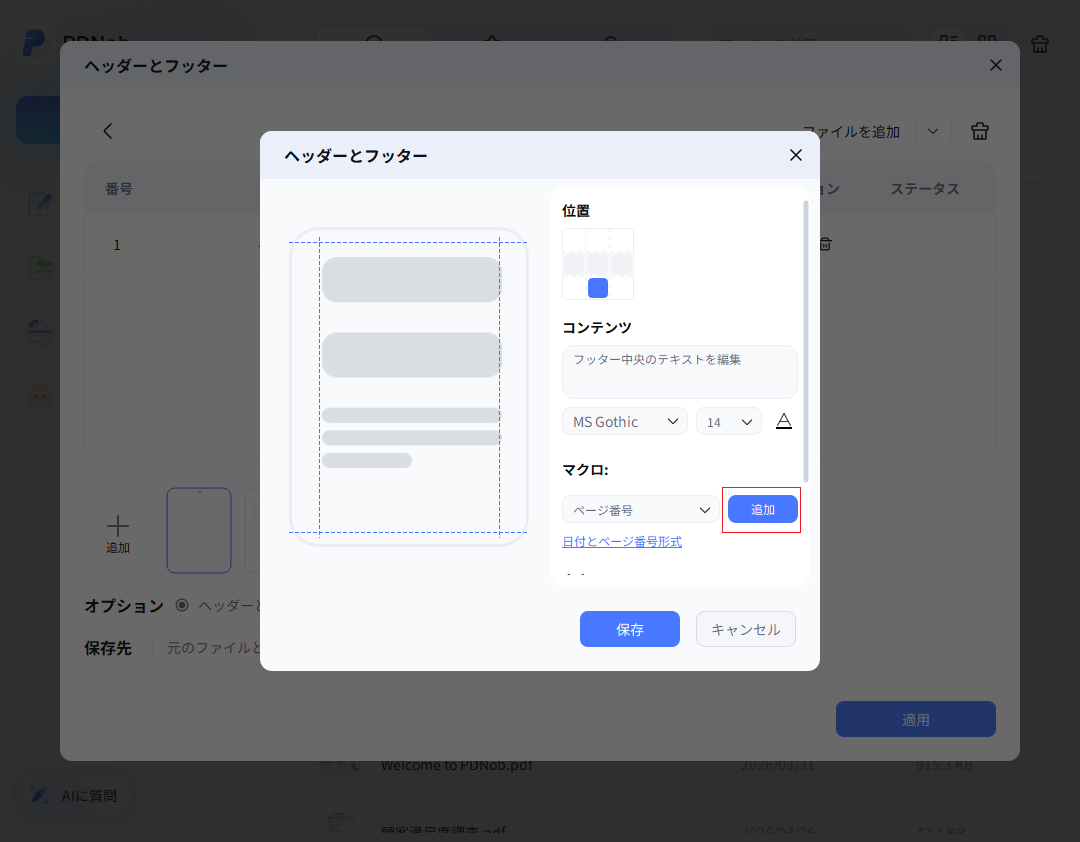Open the MS Gothic font dropdown
The height and width of the screenshot is (842, 1080).
click(624, 421)
